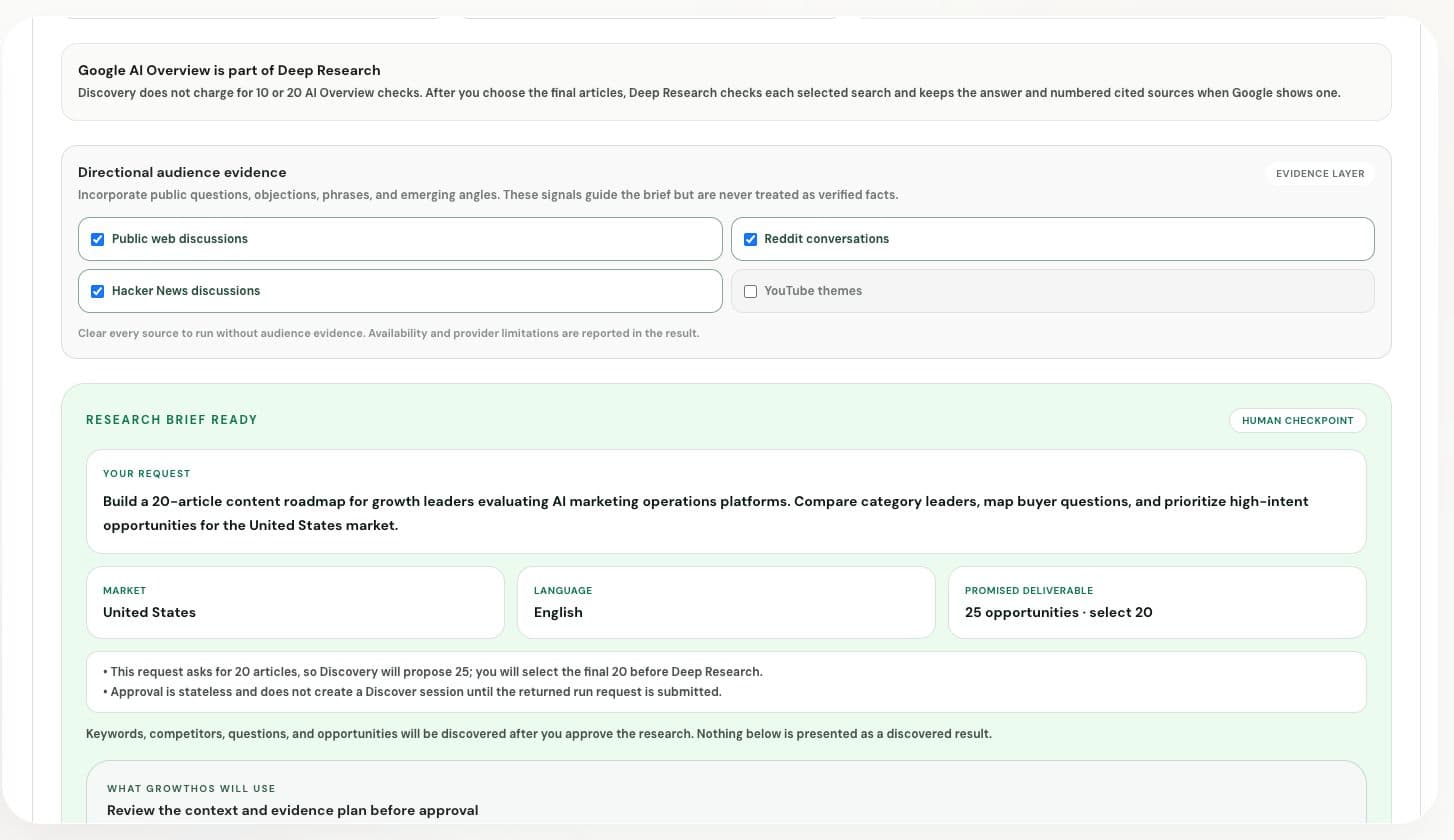The width and height of the screenshot is (1454, 840).
Task: Click the 'Directional audience evidence' heading
Action: coord(182,172)
